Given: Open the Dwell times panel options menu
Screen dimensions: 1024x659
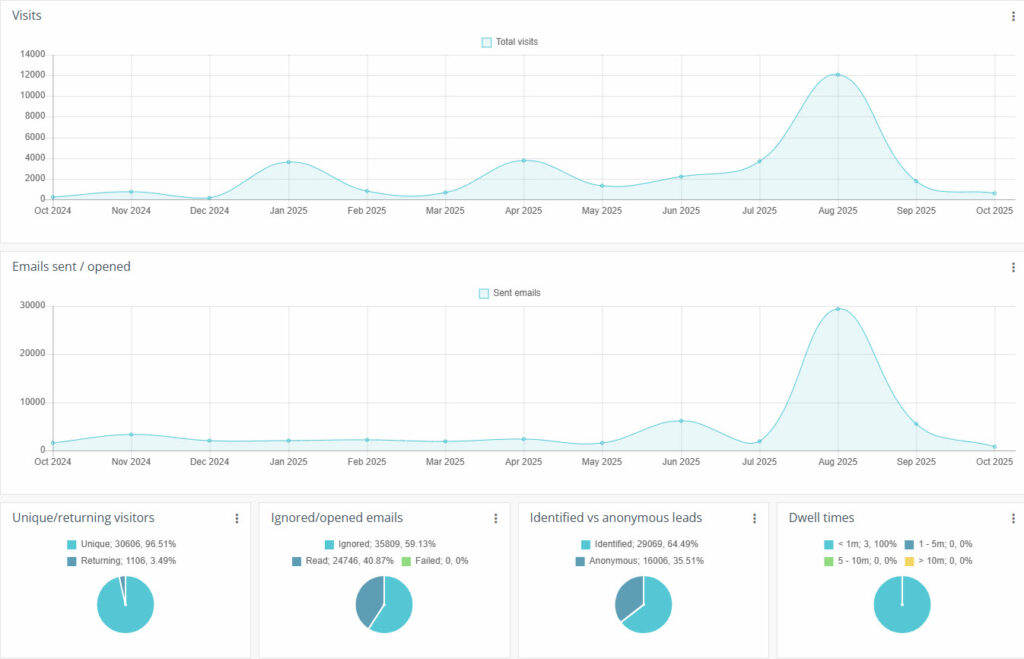Looking at the screenshot, I should (x=1012, y=518).
